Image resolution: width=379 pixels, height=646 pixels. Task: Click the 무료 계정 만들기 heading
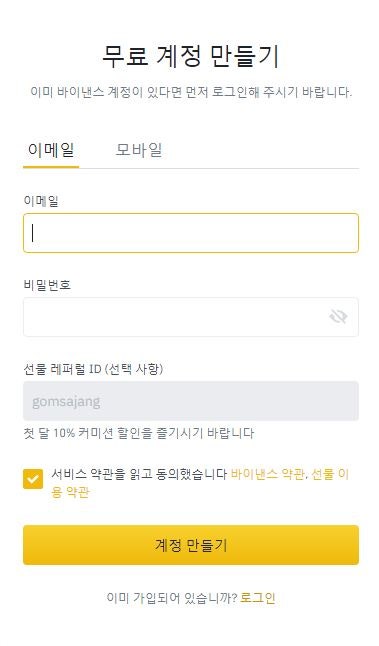(191, 56)
